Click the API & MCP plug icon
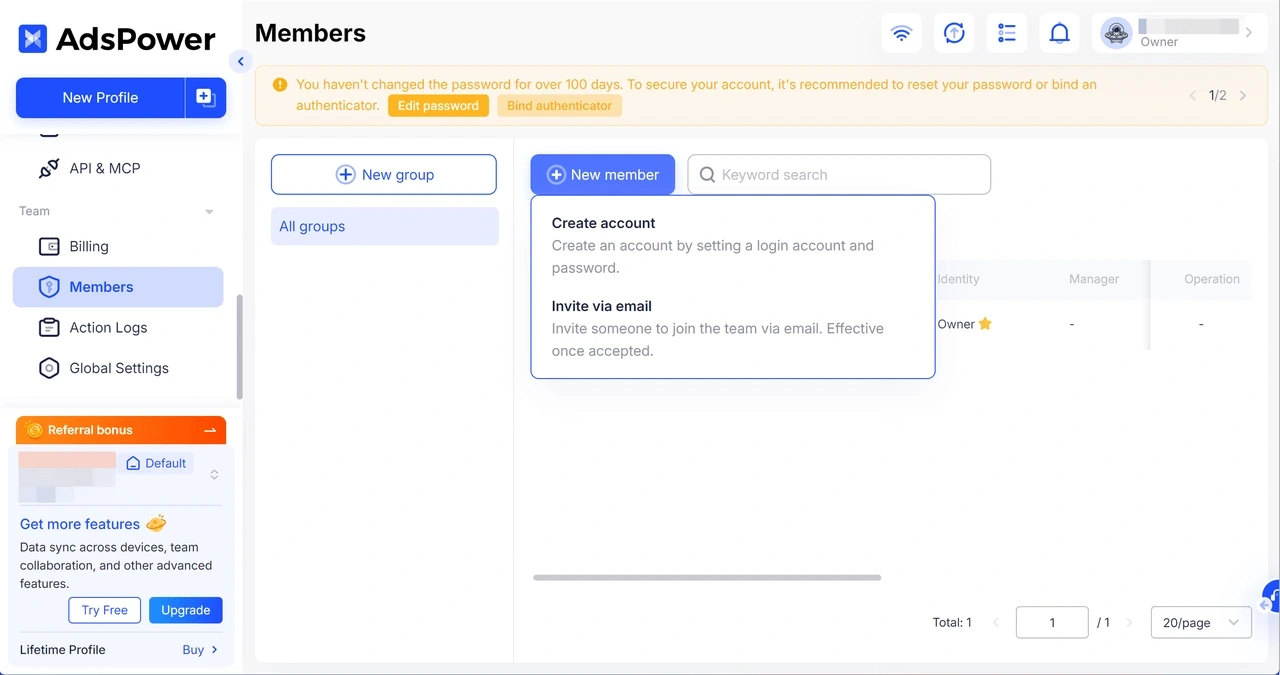The width and height of the screenshot is (1280, 675). coord(48,169)
